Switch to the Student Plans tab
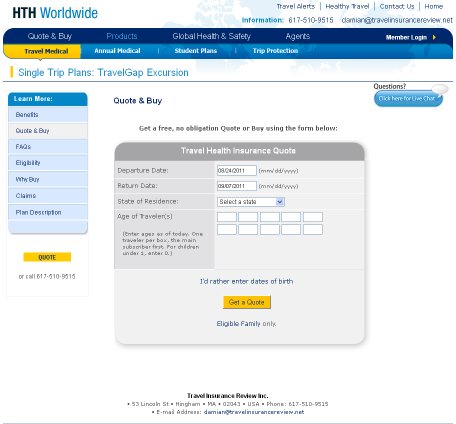This screenshot has height=424, width=456. [x=196, y=51]
